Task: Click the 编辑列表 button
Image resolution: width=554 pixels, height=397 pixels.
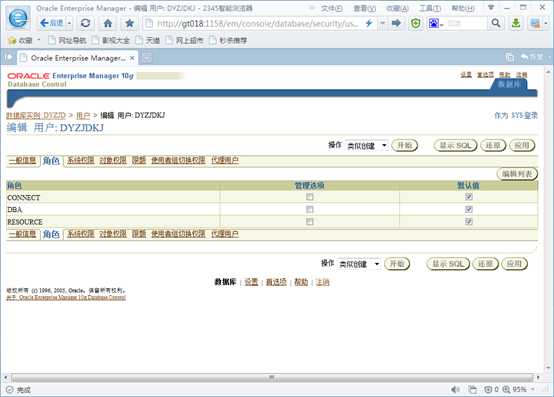Action: (517, 174)
